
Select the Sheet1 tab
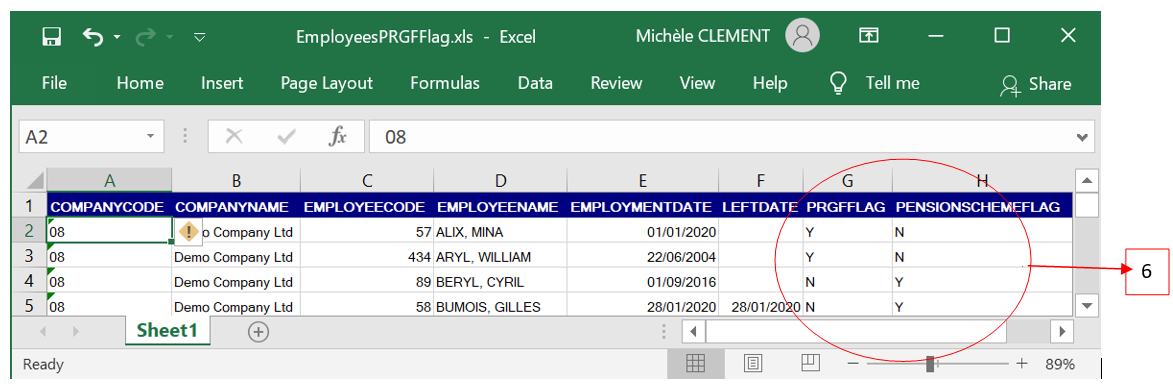(x=168, y=332)
